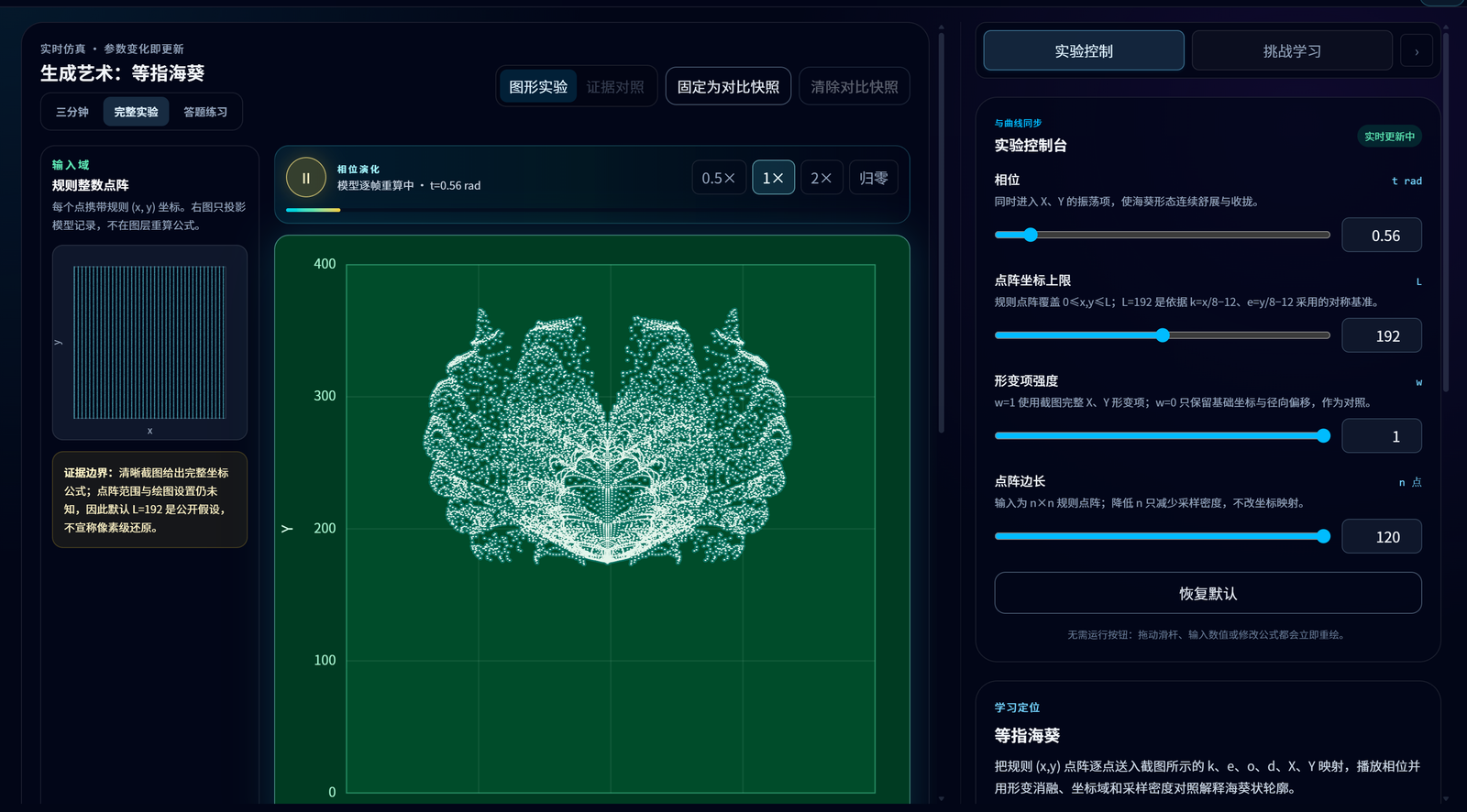Click the 规则整数点阵 input grid thumbnail
Image resolution: width=1467 pixels, height=812 pixels.
click(149, 342)
